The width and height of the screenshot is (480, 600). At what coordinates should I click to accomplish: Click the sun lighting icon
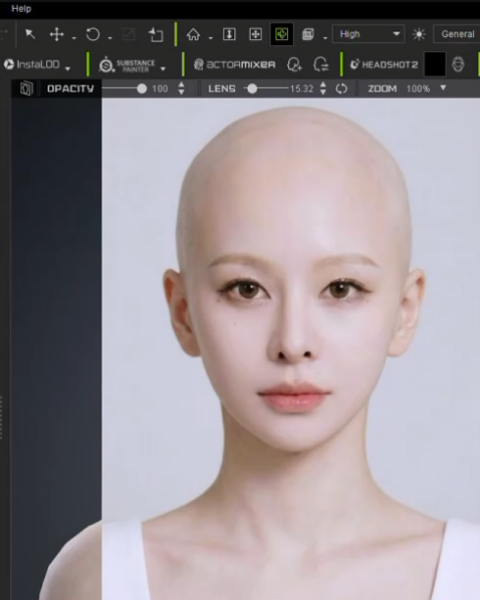[x=419, y=34]
